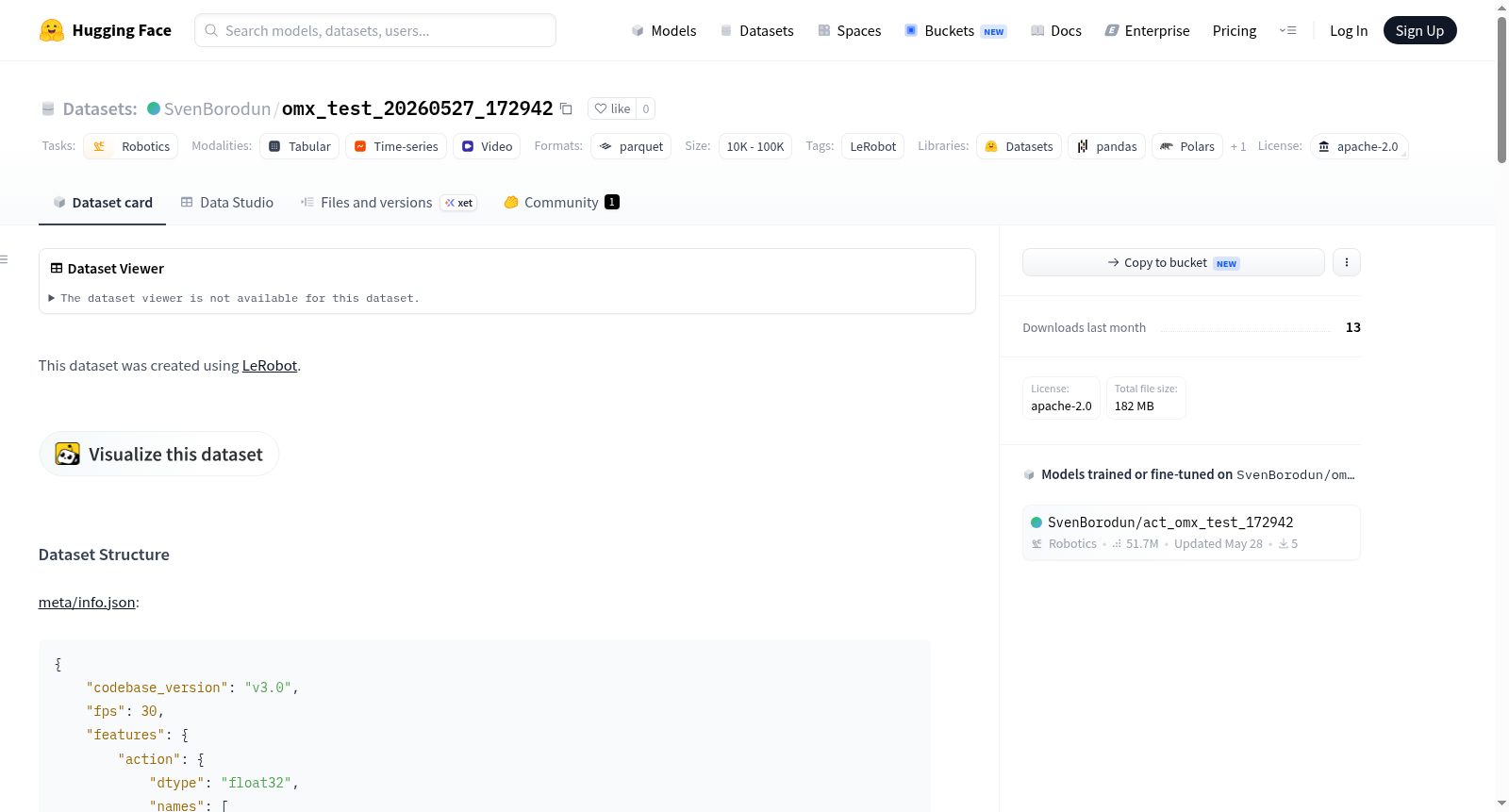Click the "fps": 30 code line

click(x=125, y=711)
